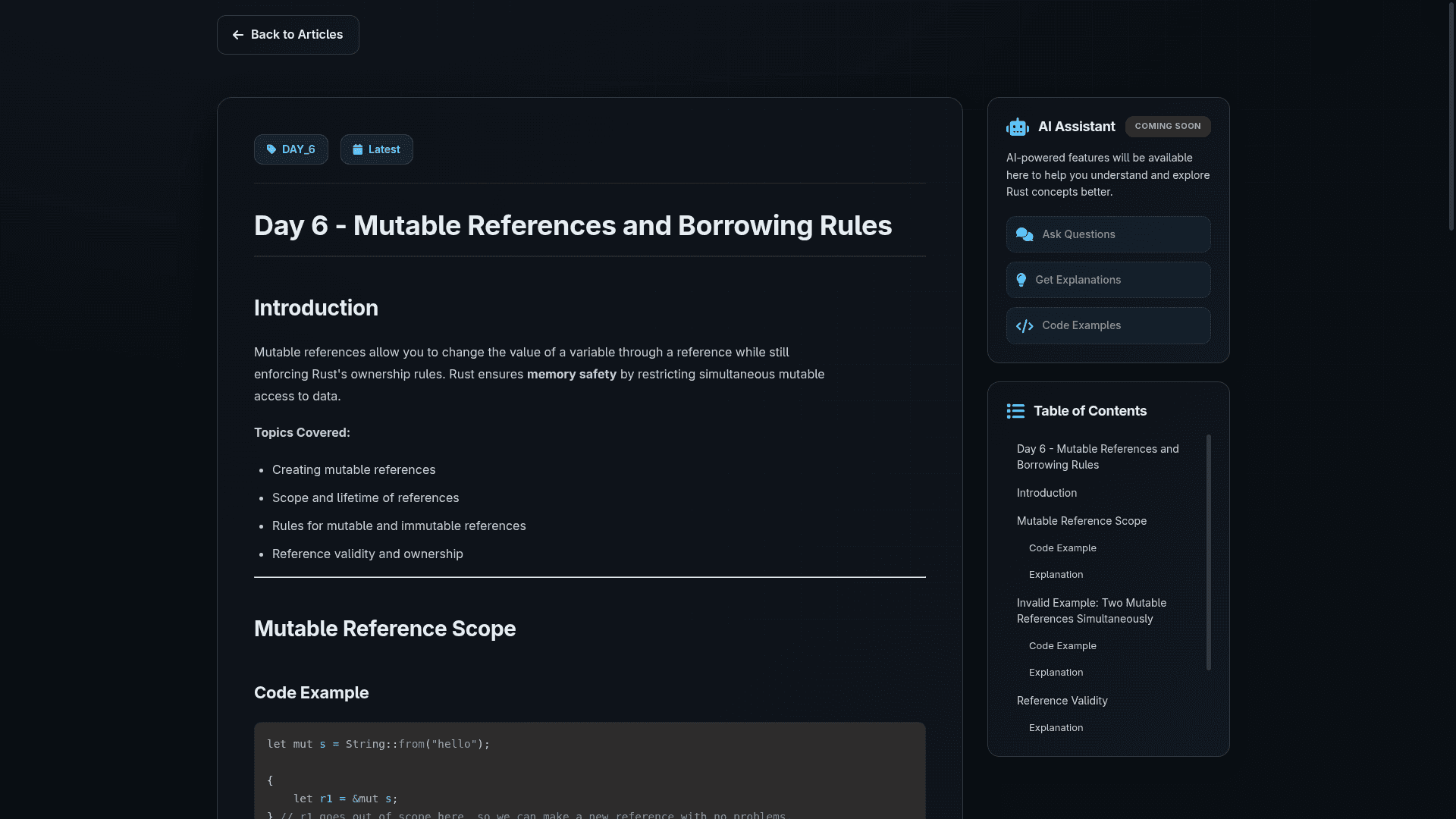The height and width of the screenshot is (819, 1456).
Task: Click the chat bubbles Ask Questions icon
Action: [1025, 234]
